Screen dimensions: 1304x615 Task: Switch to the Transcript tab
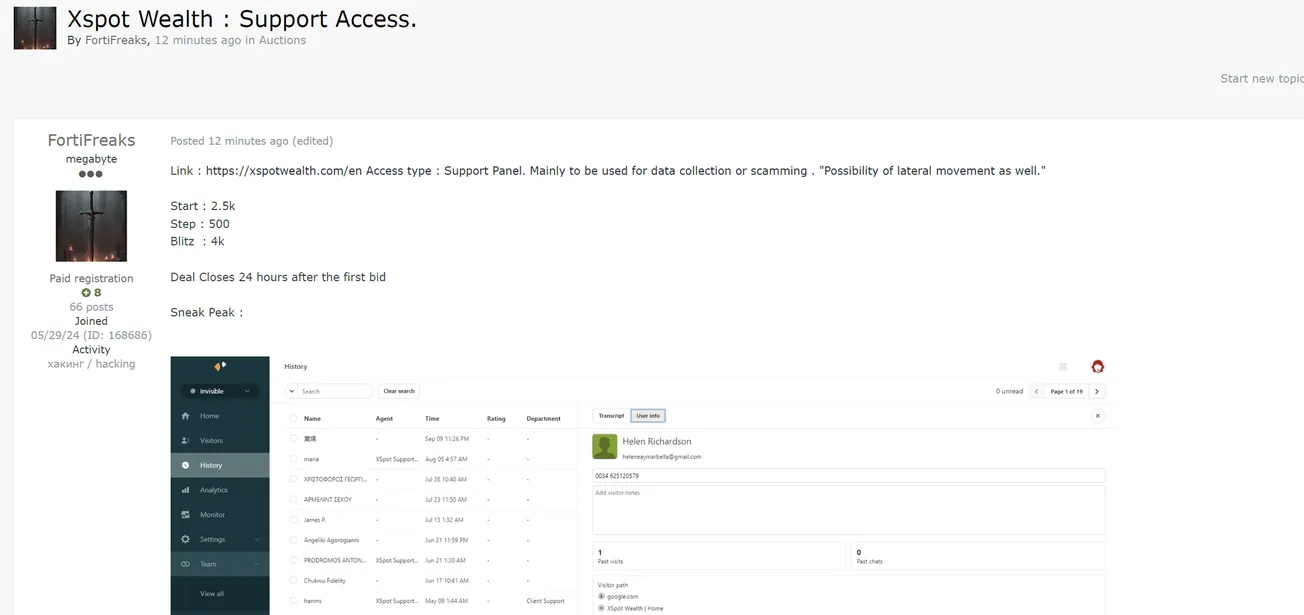[611, 416]
